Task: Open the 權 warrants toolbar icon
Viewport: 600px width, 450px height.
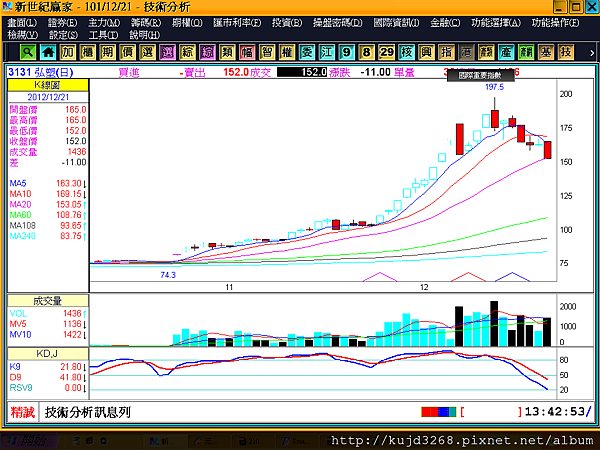Action: 287,52
